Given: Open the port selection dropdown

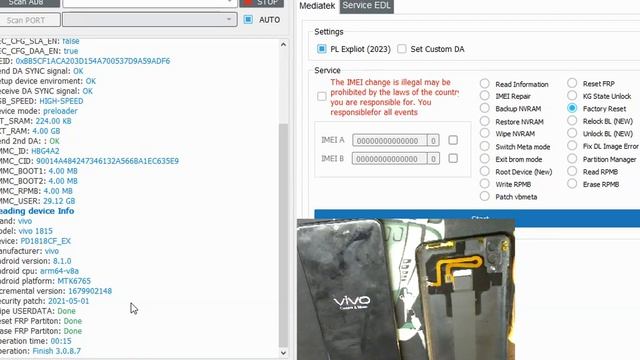Looking at the screenshot, I should tap(150, 20).
